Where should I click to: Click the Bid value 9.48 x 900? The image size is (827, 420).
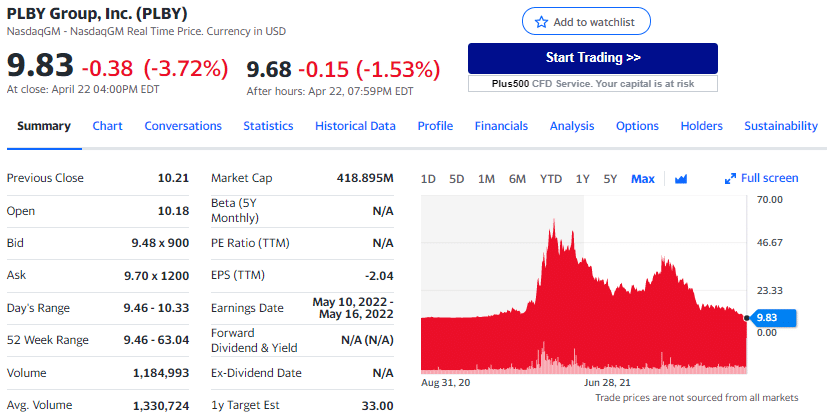pyautogui.click(x=160, y=243)
